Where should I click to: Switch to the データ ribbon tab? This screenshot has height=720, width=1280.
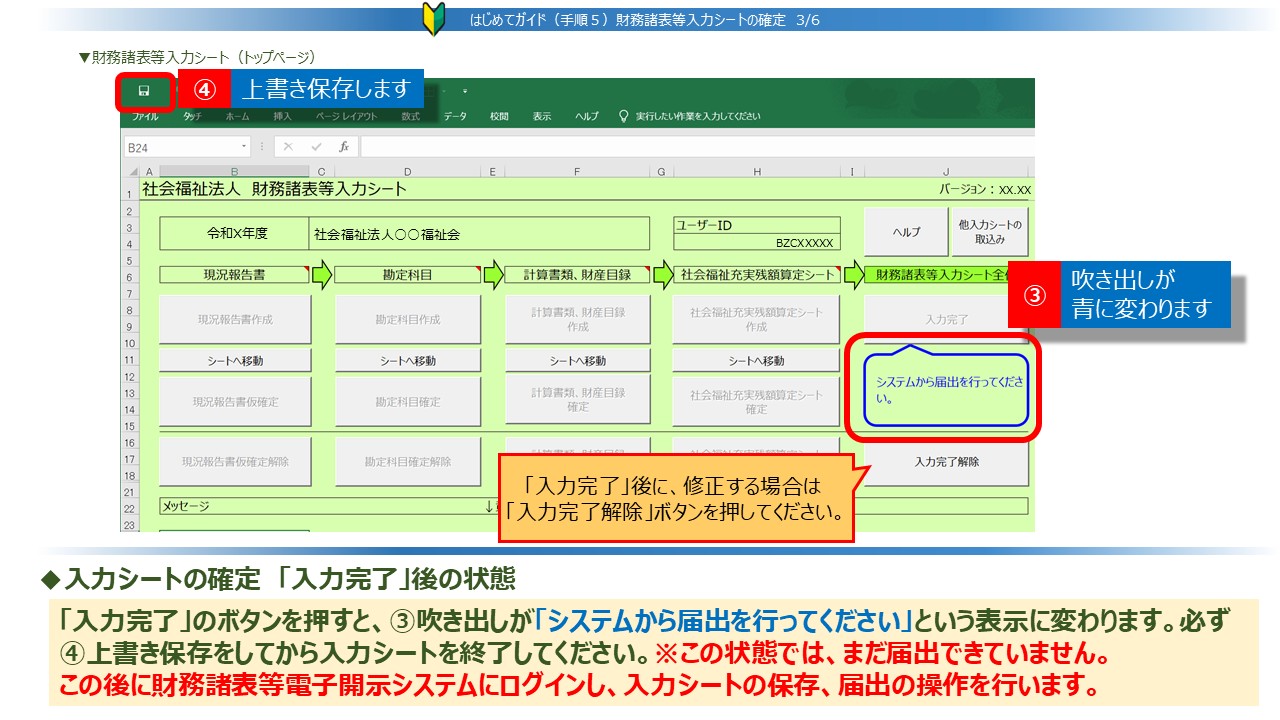point(455,116)
